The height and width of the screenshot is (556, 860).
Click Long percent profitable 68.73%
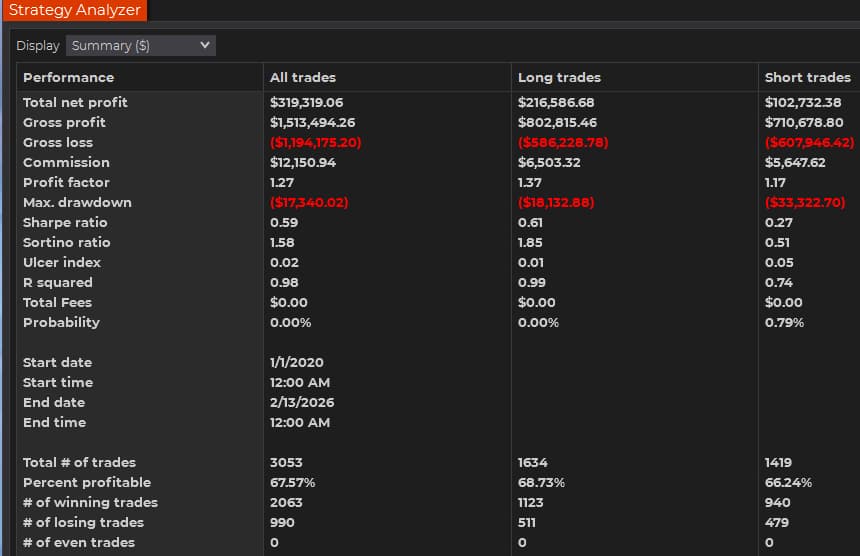click(541, 483)
